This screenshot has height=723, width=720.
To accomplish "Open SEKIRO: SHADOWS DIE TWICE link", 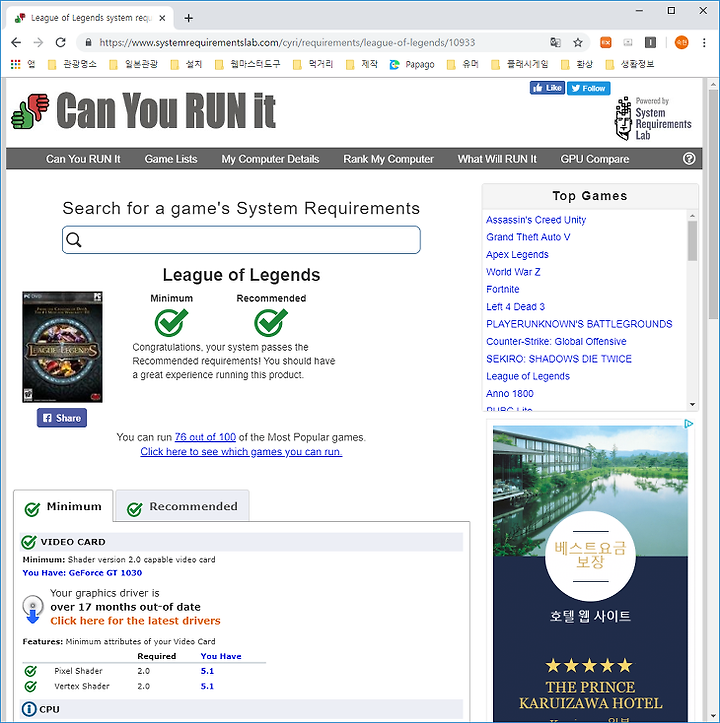I will tap(559, 359).
